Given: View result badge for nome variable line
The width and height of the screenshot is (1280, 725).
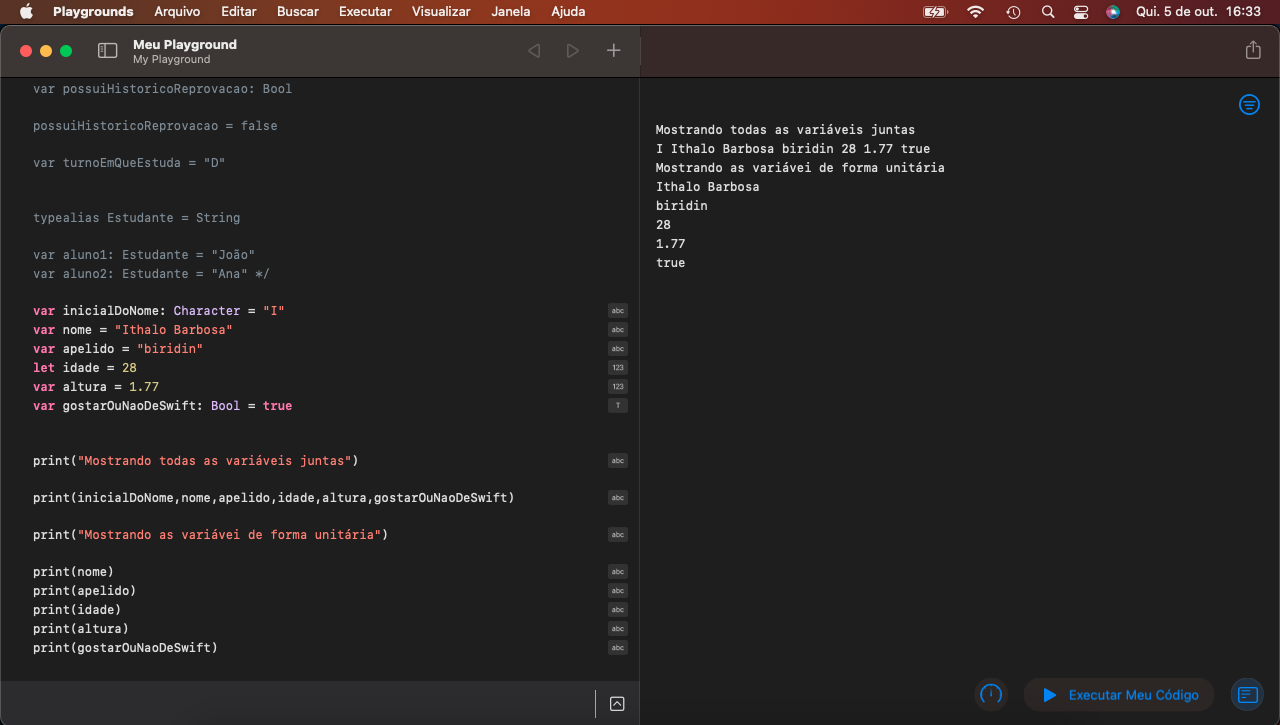Looking at the screenshot, I should pyautogui.click(x=618, y=330).
